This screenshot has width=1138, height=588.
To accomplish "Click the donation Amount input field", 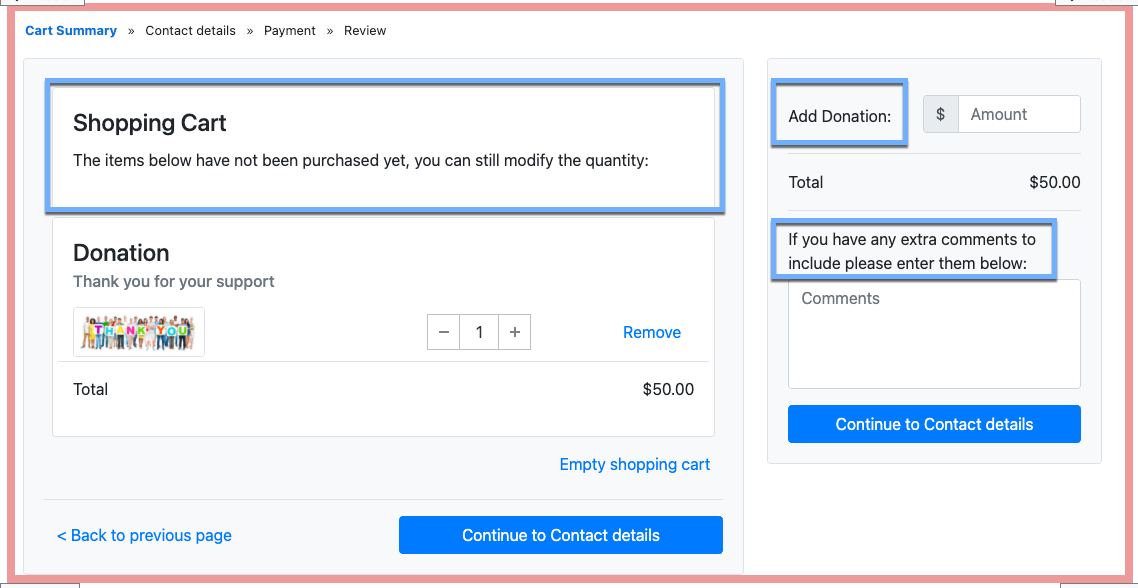I will (x=1018, y=114).
